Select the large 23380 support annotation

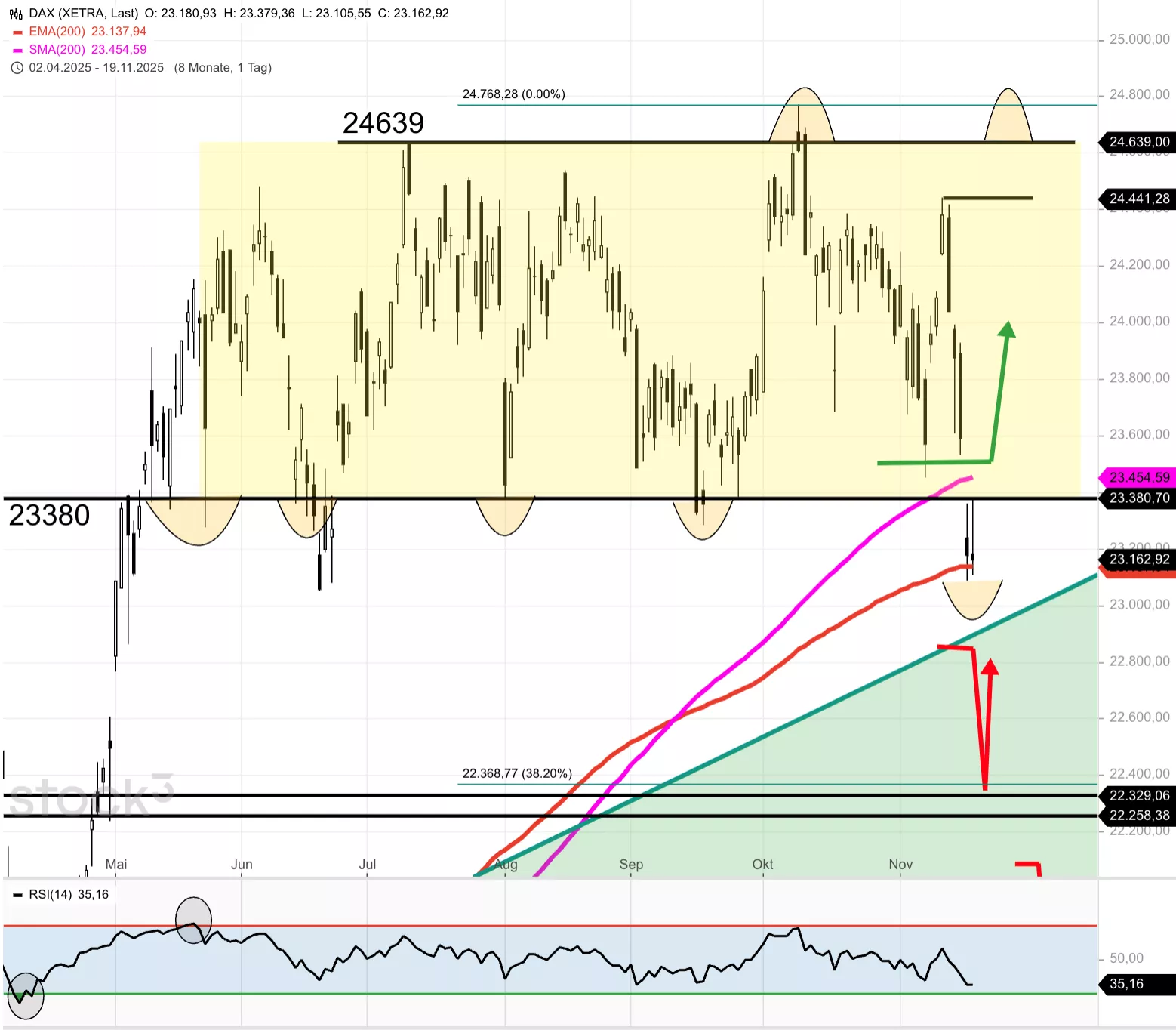click(x=49, y=516)
